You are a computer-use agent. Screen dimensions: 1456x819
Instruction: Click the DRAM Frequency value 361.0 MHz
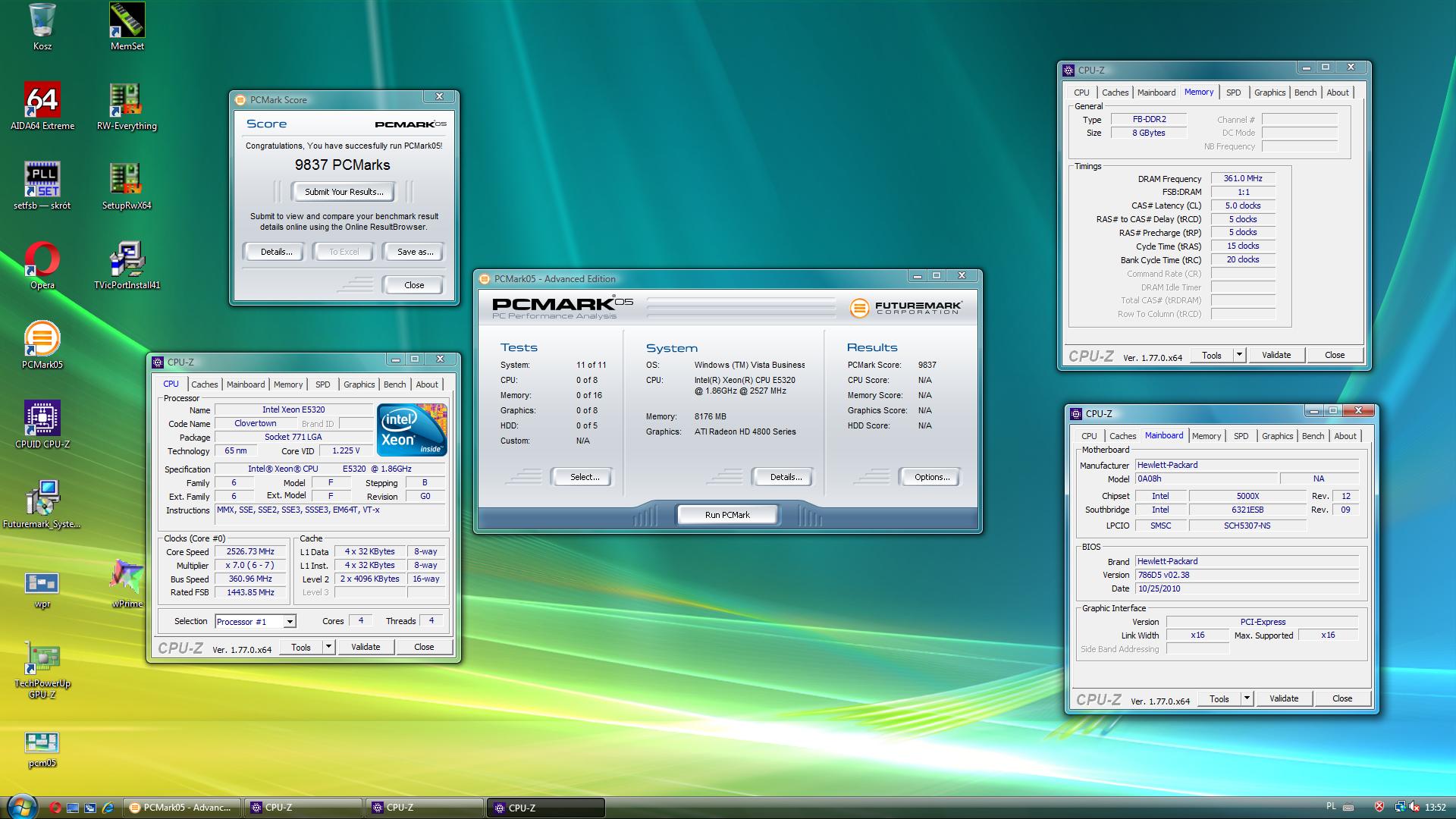coord(1243,178)
